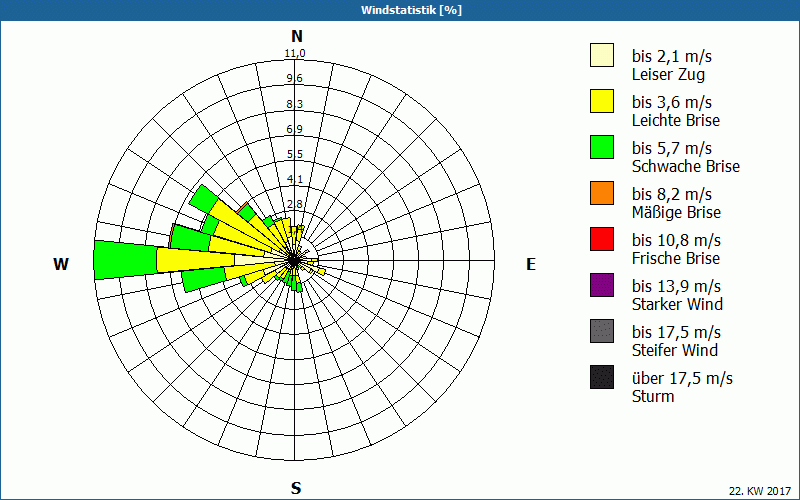
Task: Click the 'Schwache Brise' legend label
Action: coord(686,166)
